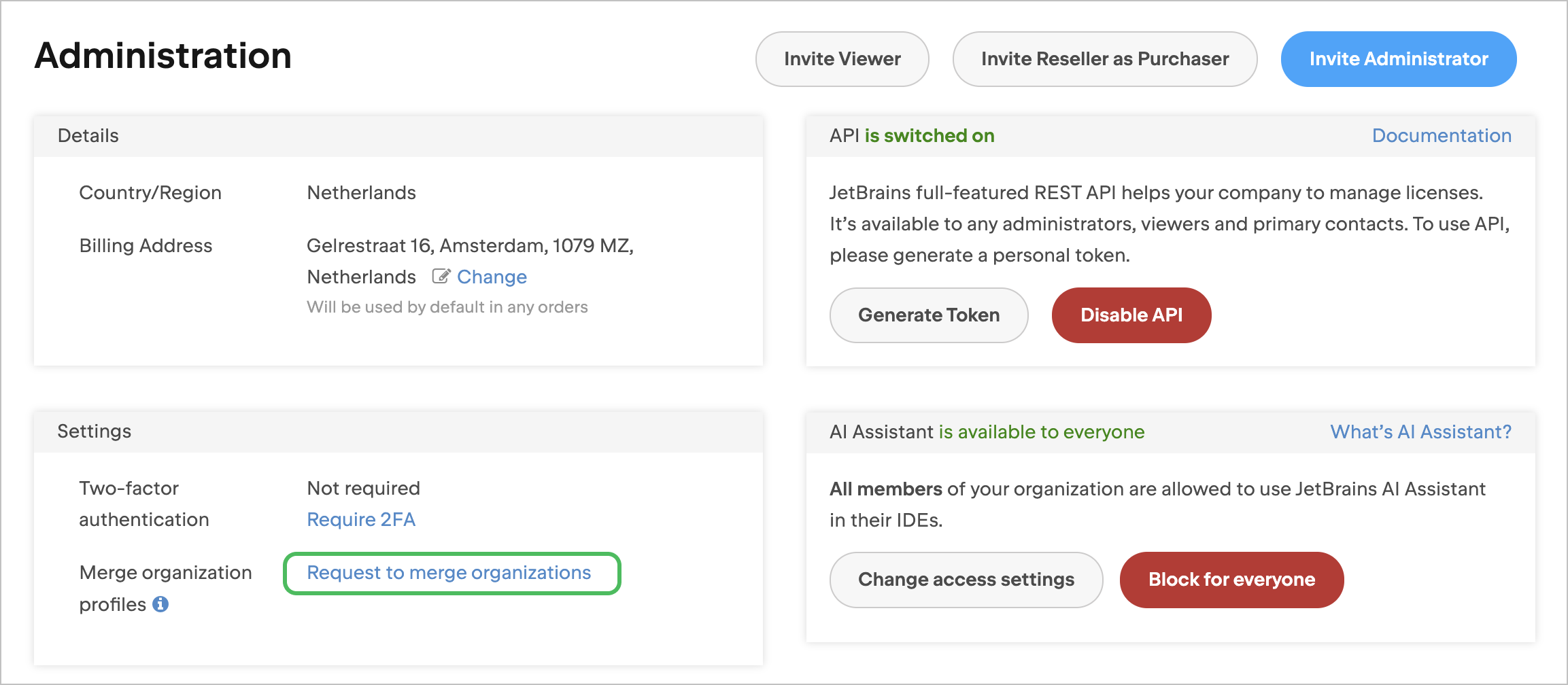The width and height of the screenshot is (1568, 685).
Task: Click the Gelrestraat 16 billing address text
Action: pyautogui.click(x=469, y=246)
